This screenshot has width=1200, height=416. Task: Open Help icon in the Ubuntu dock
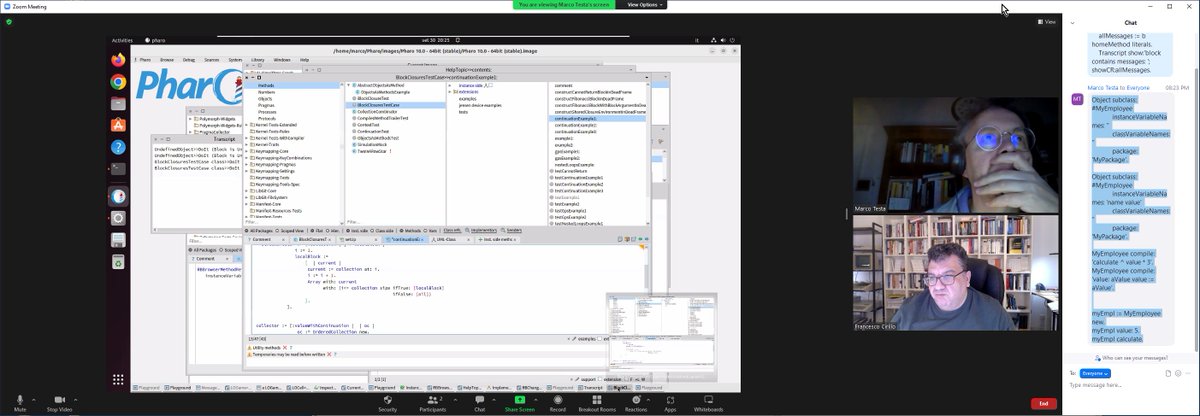pos(118,148)
